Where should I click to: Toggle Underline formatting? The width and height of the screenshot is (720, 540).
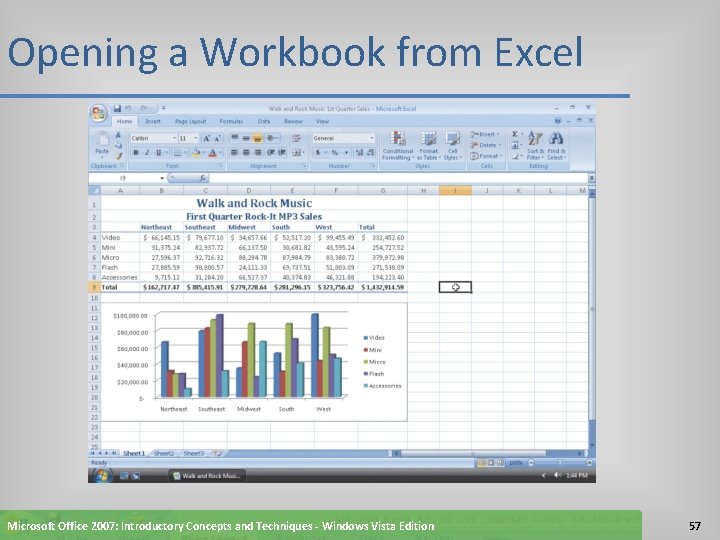tap(158, 152)
